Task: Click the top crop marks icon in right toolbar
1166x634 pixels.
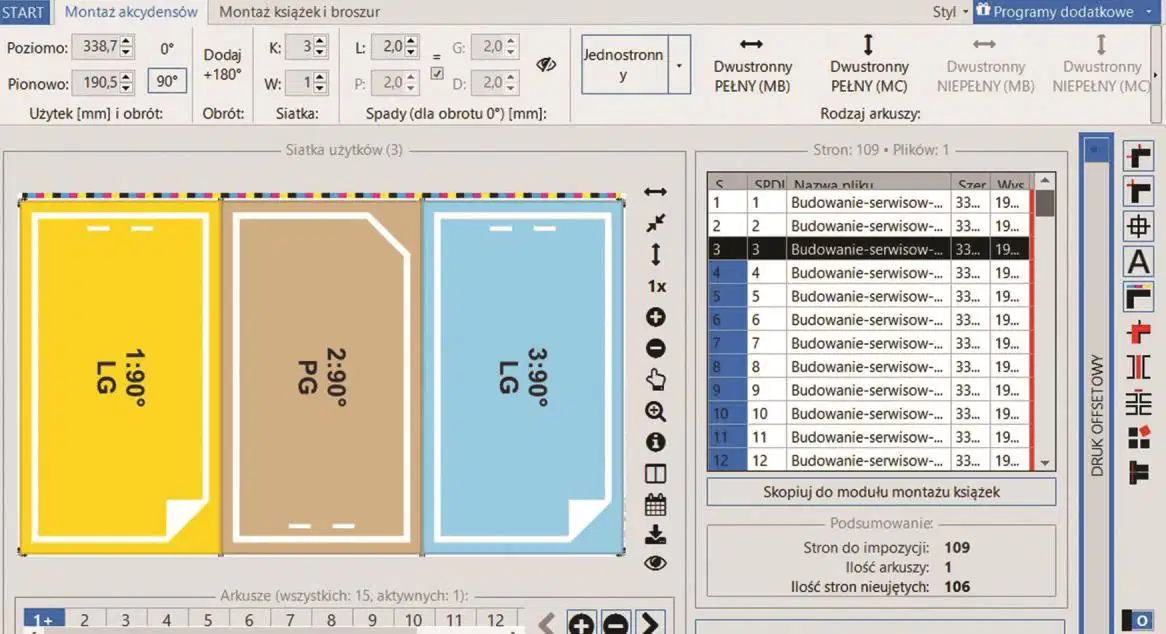Action: (x=1138, y=155)
